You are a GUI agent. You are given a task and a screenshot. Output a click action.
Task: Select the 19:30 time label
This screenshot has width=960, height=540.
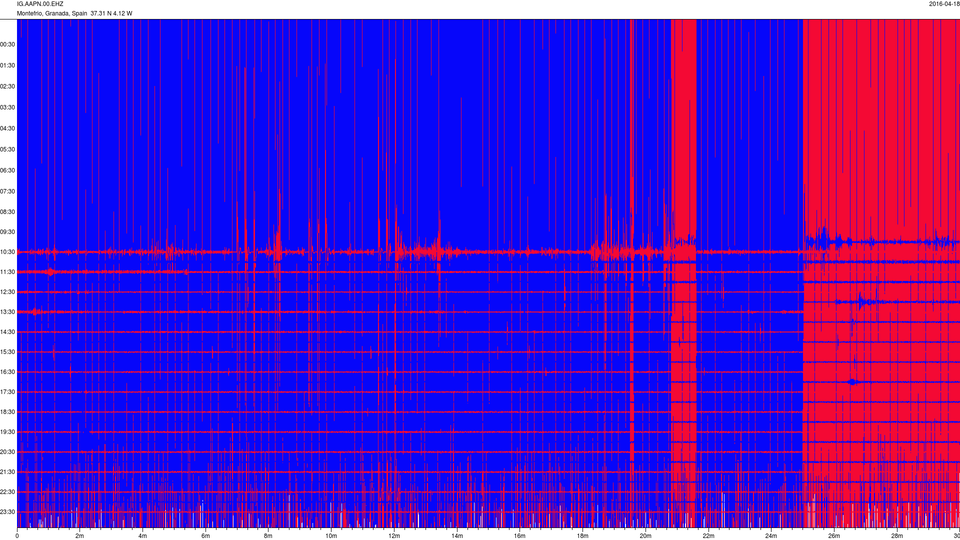click(x=7, y=432)
